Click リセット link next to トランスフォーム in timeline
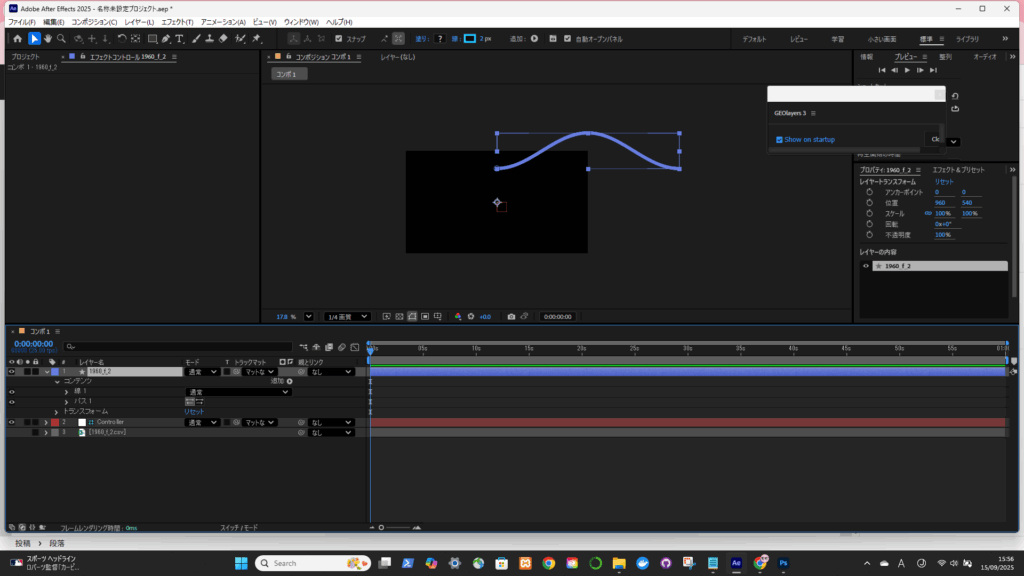The width and height of the screenshot is (1024, 576). 193,411
